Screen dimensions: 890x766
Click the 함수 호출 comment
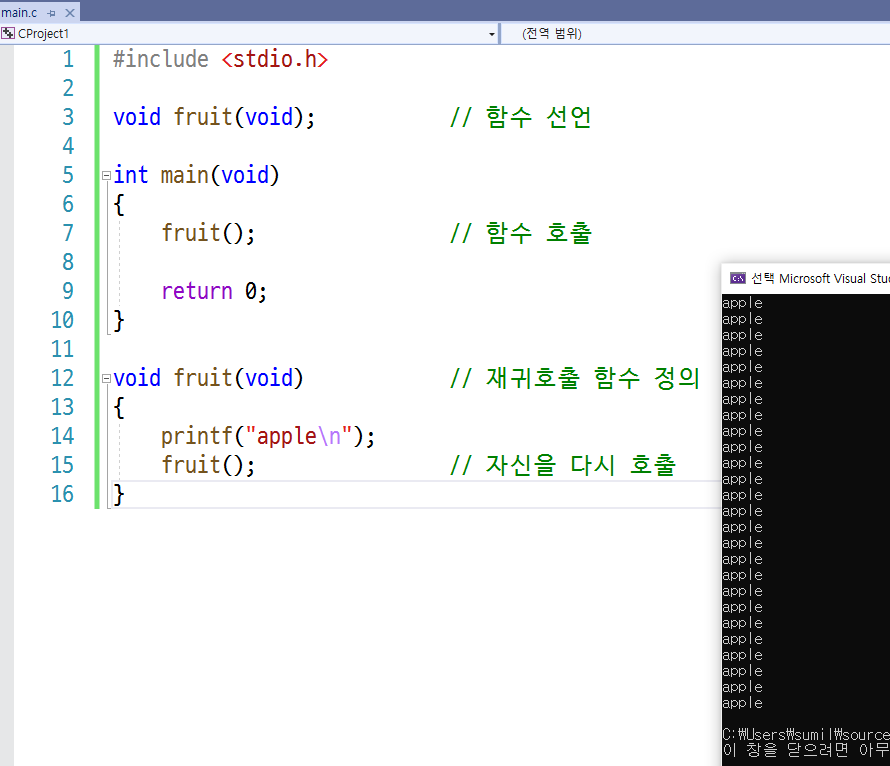(x=520, y=233)
